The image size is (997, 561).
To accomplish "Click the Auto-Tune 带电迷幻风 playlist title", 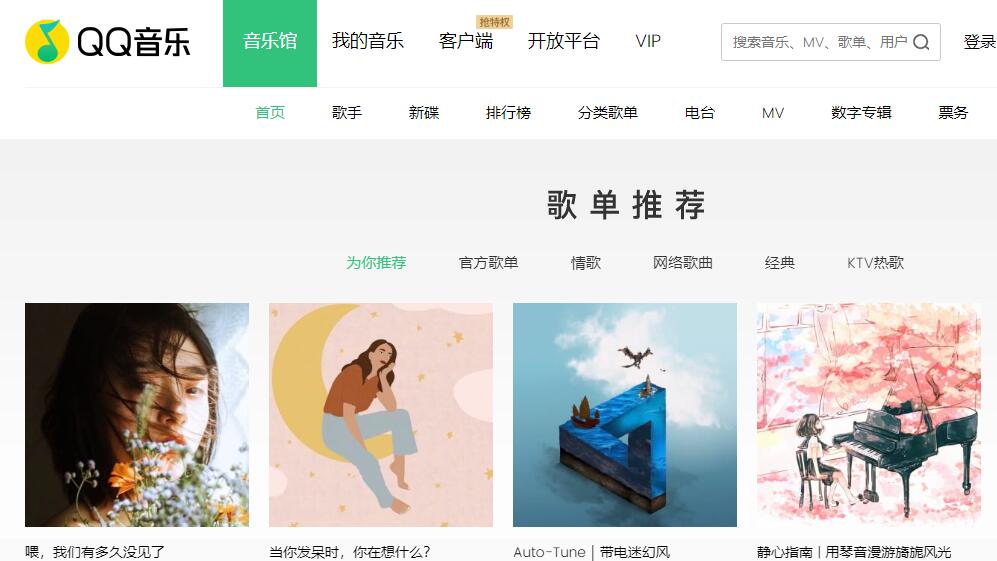I will (x=591, y=552).
